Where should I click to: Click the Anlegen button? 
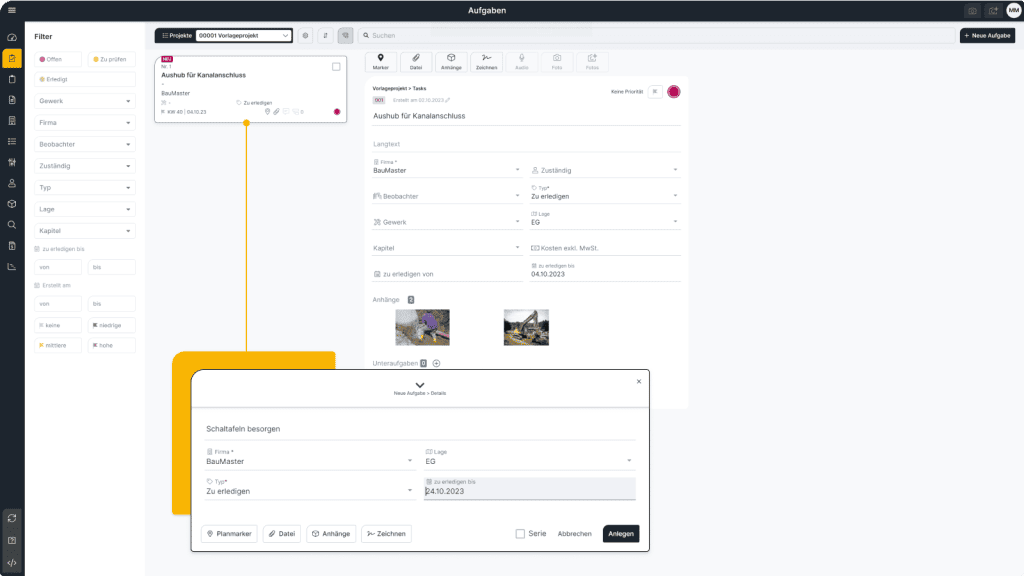[620, 534]
